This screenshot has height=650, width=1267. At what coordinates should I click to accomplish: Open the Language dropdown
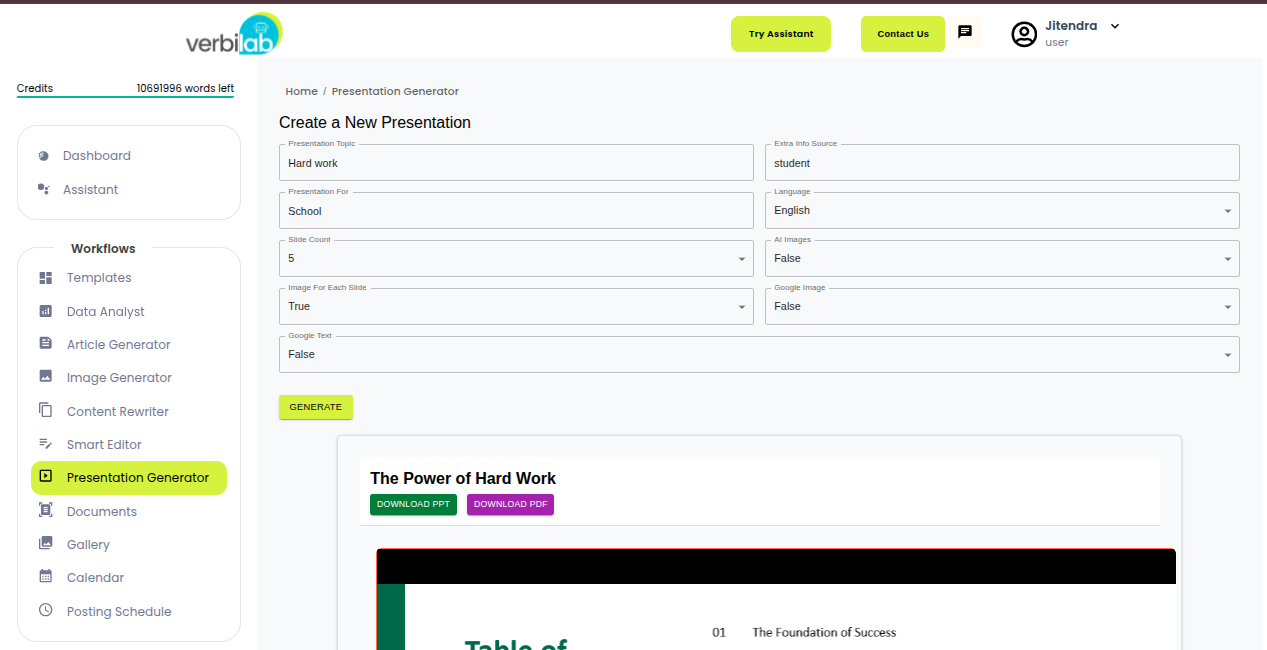1002,210
